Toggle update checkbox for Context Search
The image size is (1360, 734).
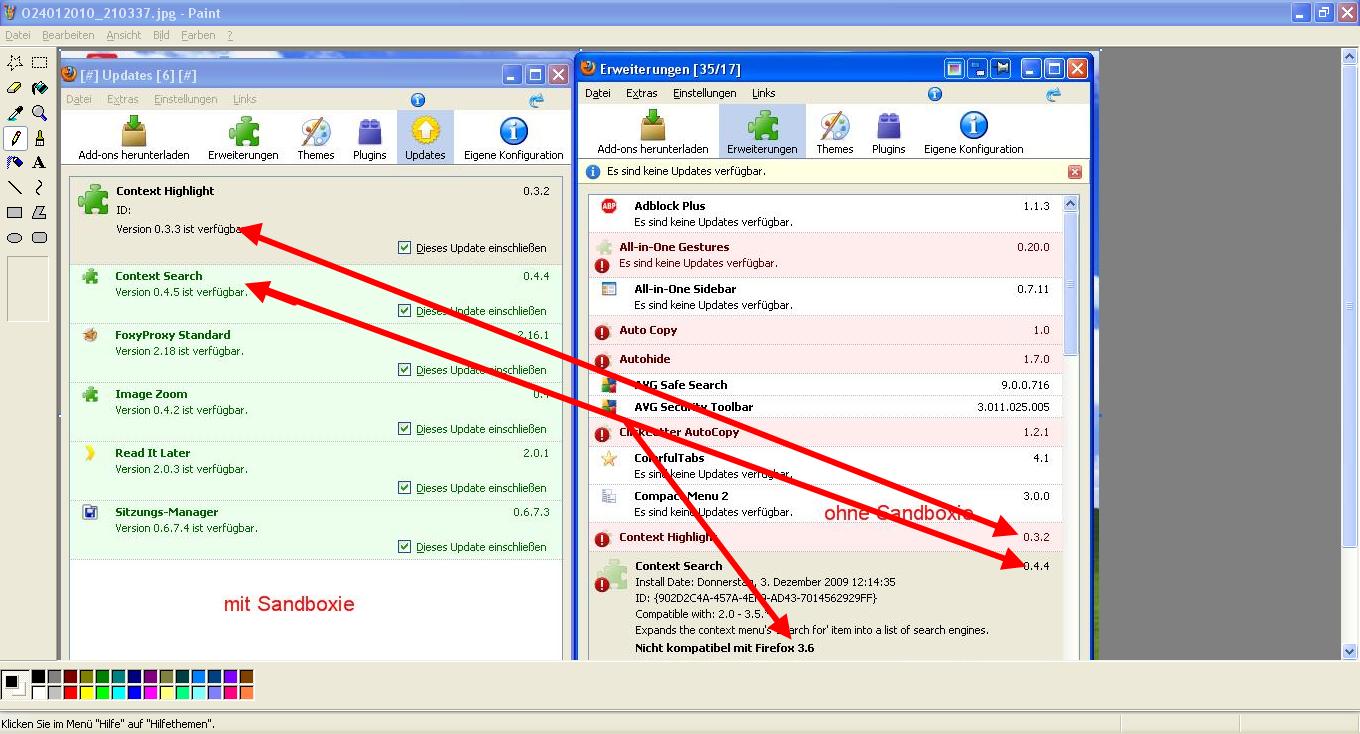click(x=405, y=311)
